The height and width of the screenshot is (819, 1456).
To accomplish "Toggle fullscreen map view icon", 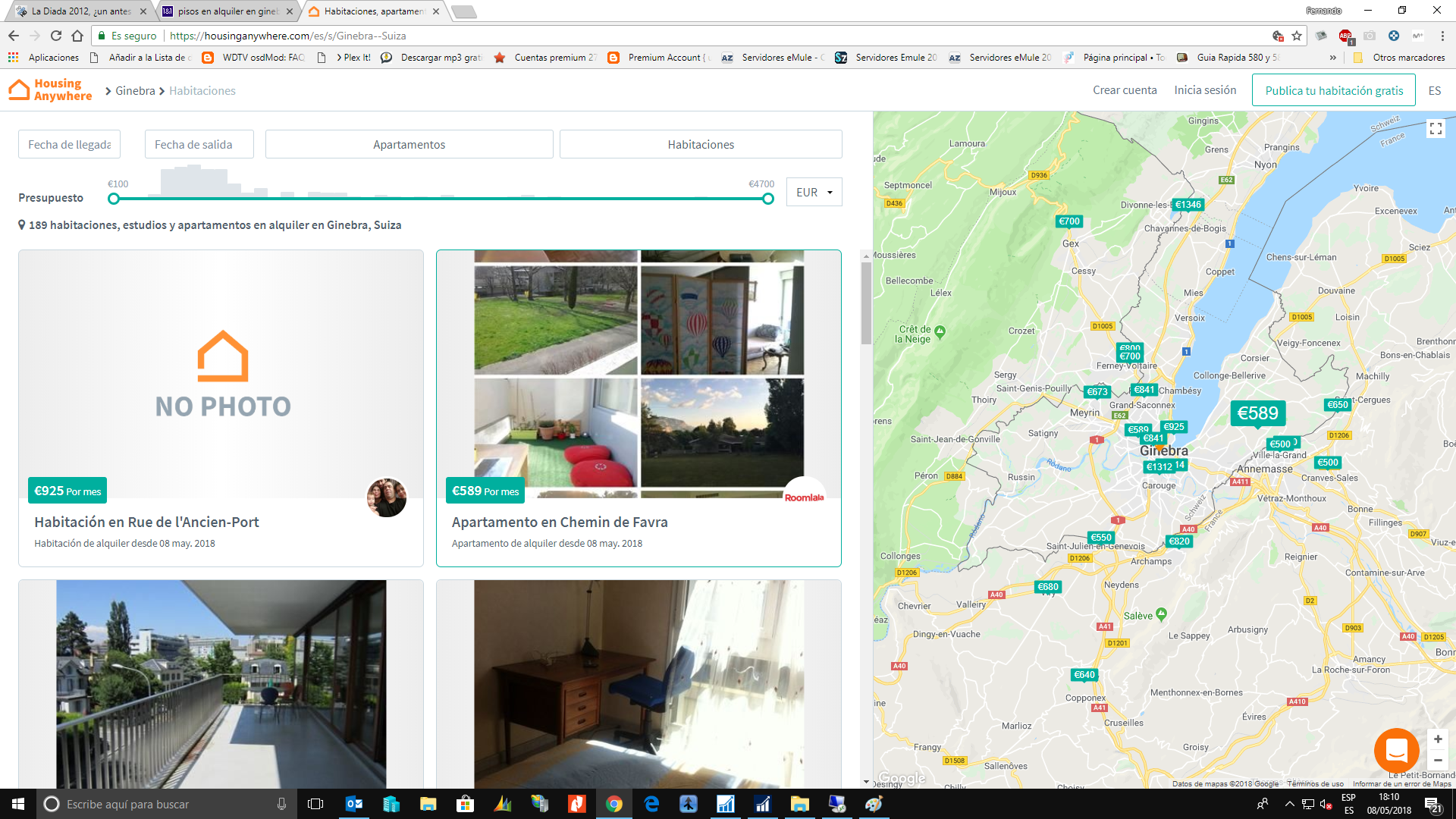I will (x=1436, y=129).
